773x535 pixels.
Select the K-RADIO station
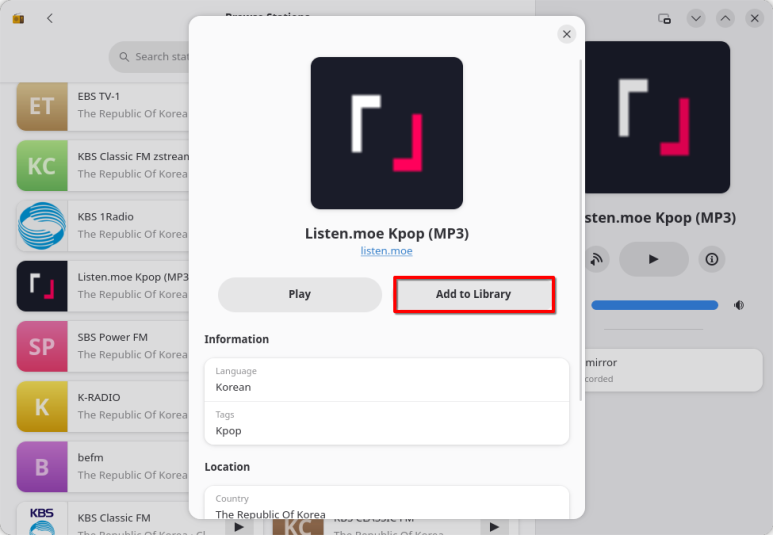coord(103,406)
